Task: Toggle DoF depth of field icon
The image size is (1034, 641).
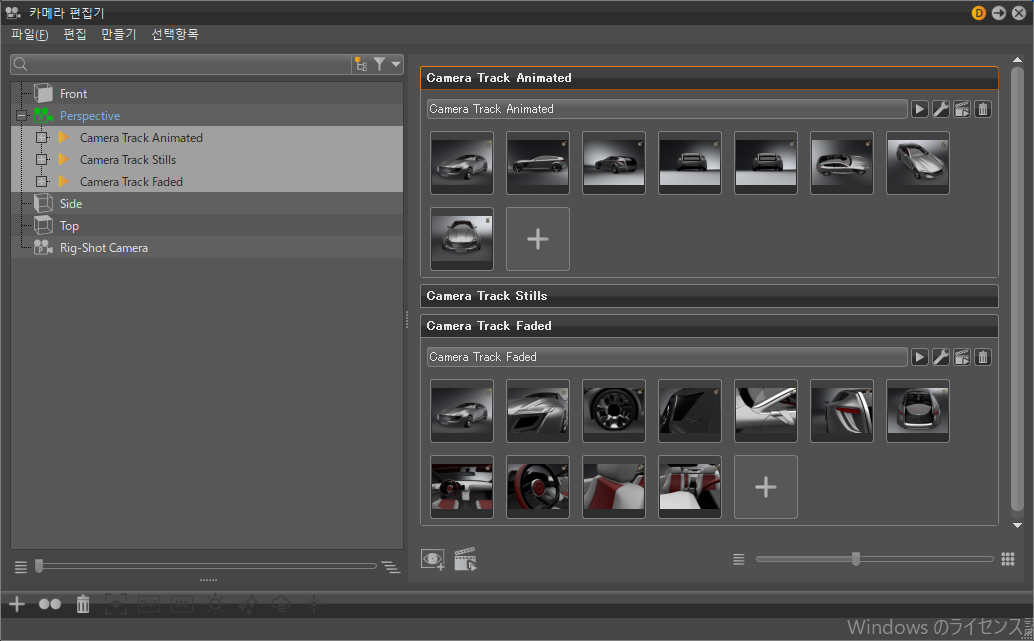Action: click(x=149, y=603)
